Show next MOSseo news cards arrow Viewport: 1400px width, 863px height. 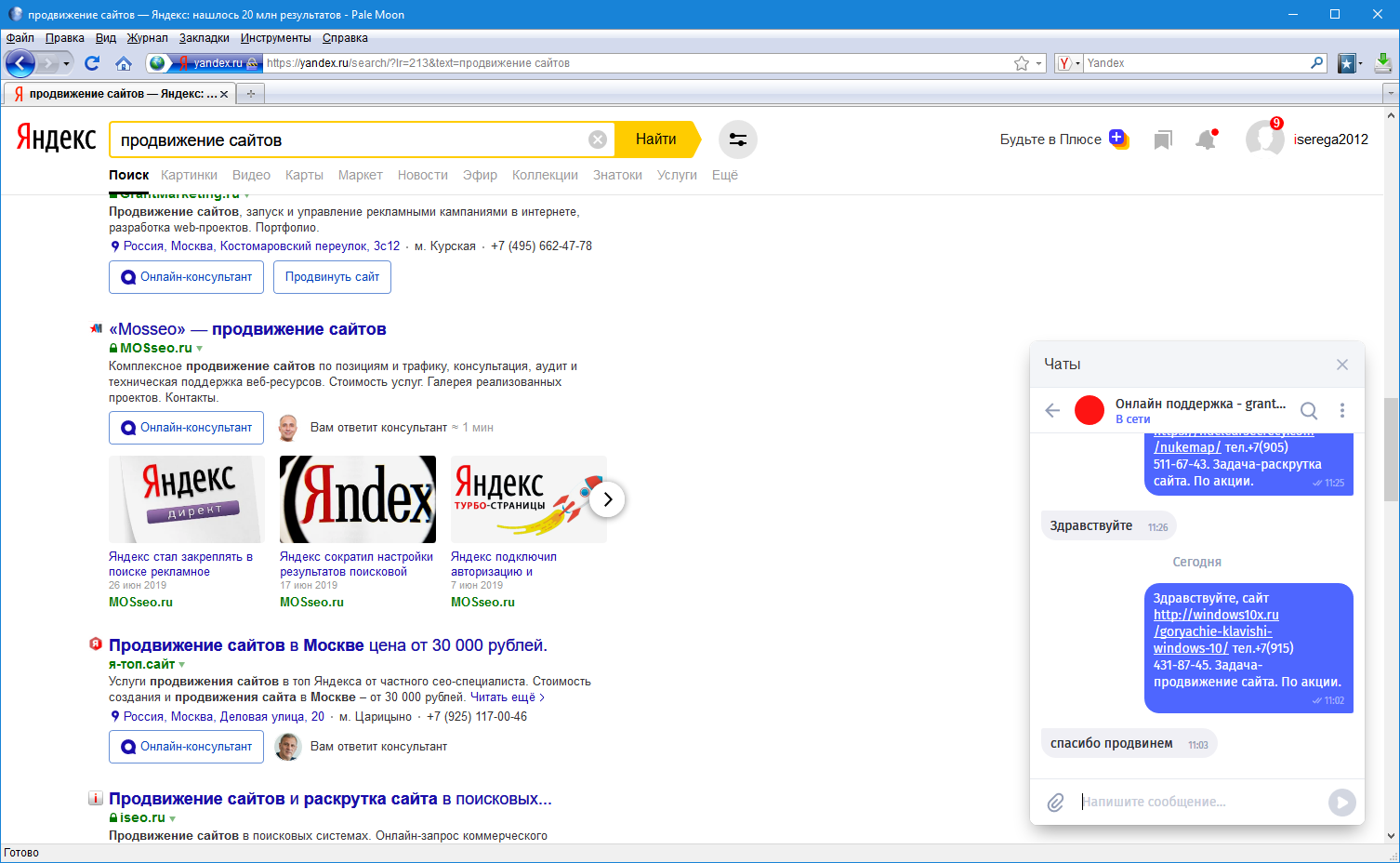(x=607, y=499)
